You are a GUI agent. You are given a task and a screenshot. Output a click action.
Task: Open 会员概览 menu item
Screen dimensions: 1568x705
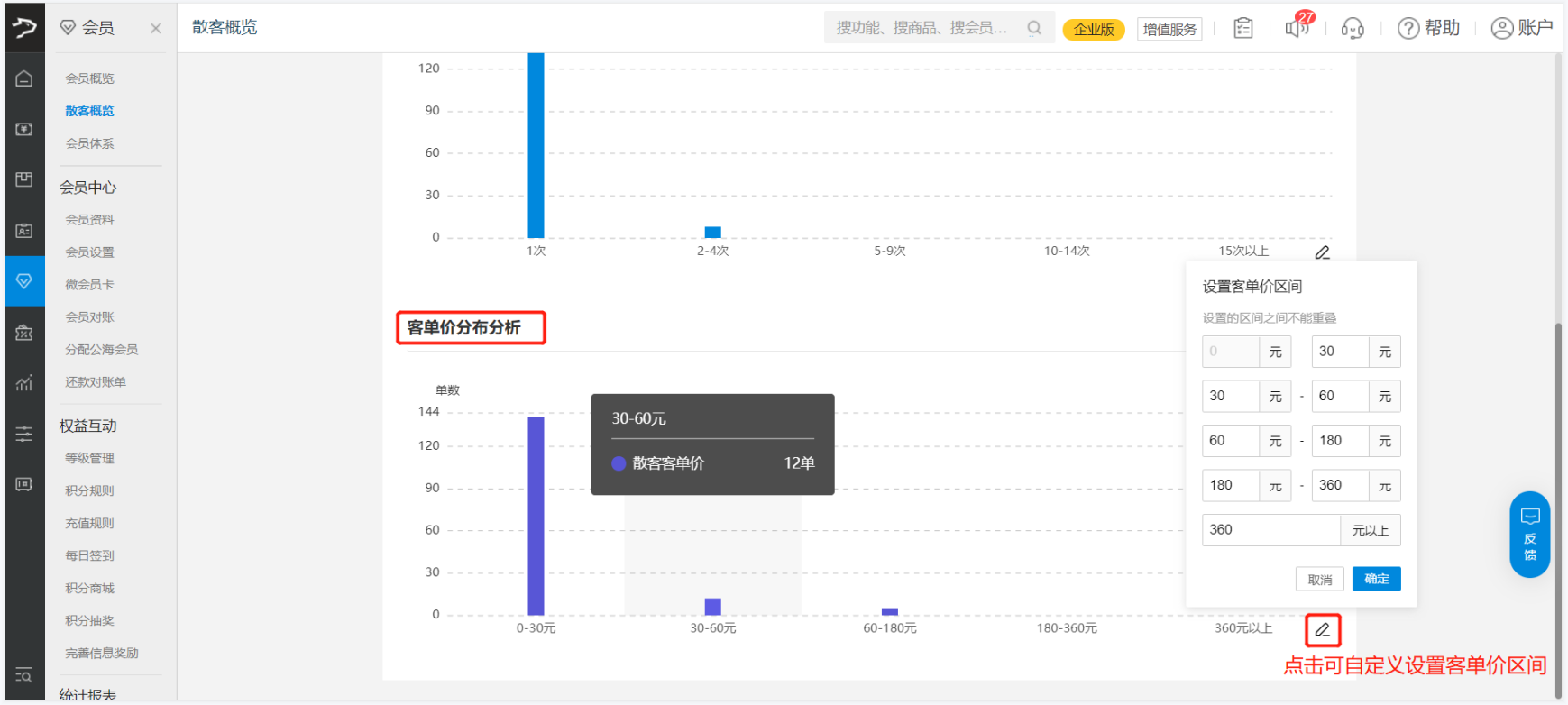tap(89, 78)
